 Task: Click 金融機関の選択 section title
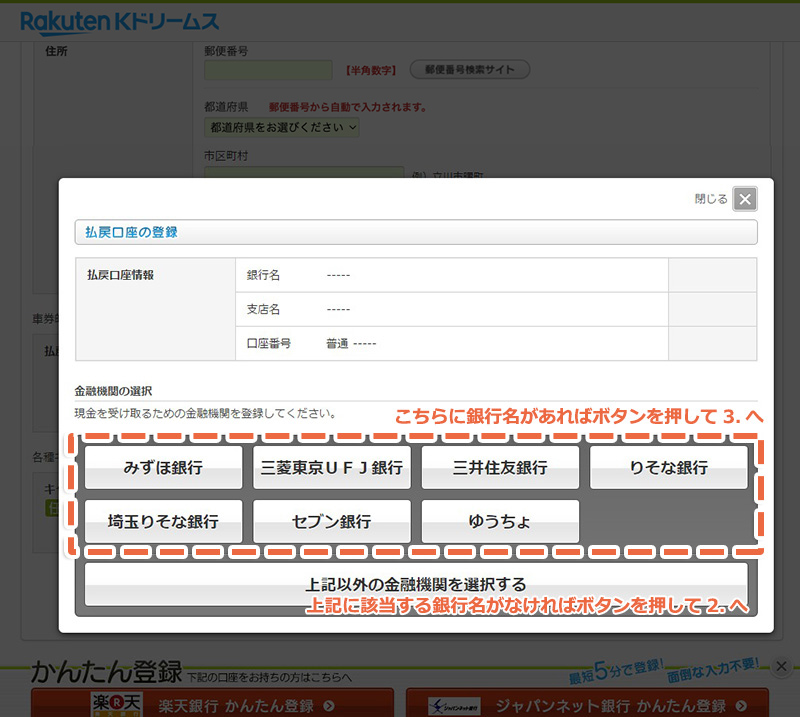113,391
